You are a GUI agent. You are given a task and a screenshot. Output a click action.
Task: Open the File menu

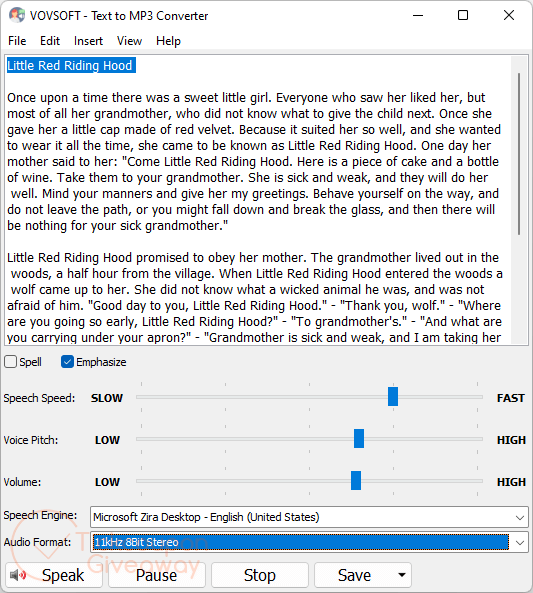click(x=17, y=41)
